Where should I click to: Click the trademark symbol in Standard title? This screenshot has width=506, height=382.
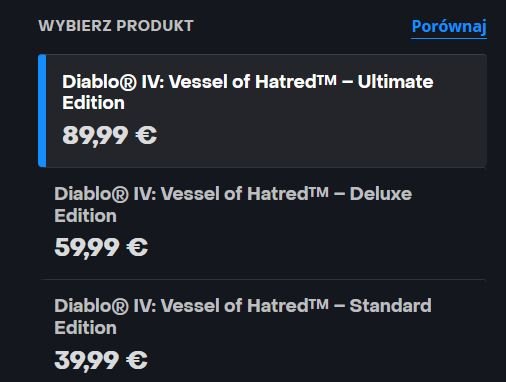click(319, 304)
